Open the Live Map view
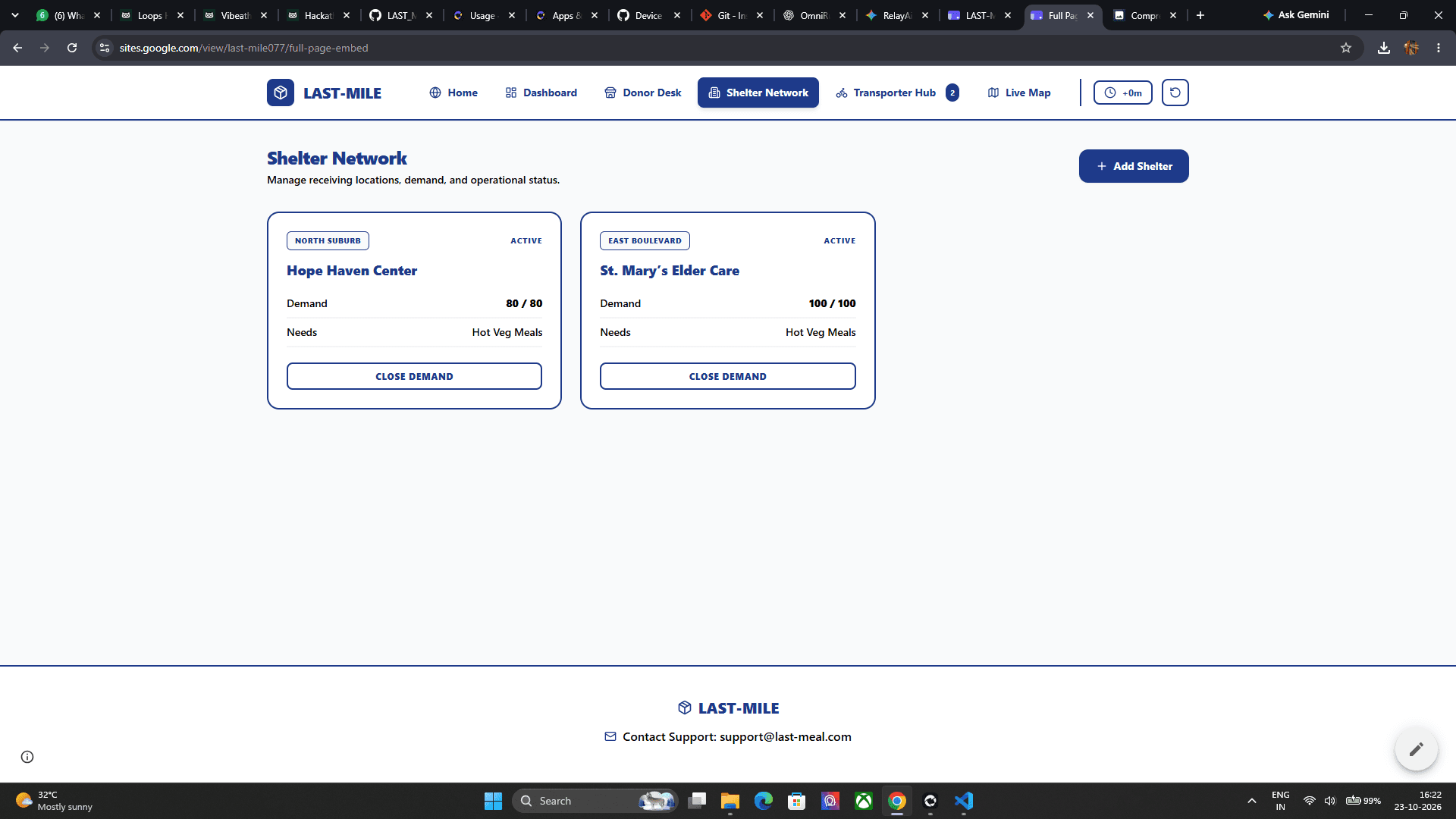This screenshot has height=819, width=1456. 1019,93
